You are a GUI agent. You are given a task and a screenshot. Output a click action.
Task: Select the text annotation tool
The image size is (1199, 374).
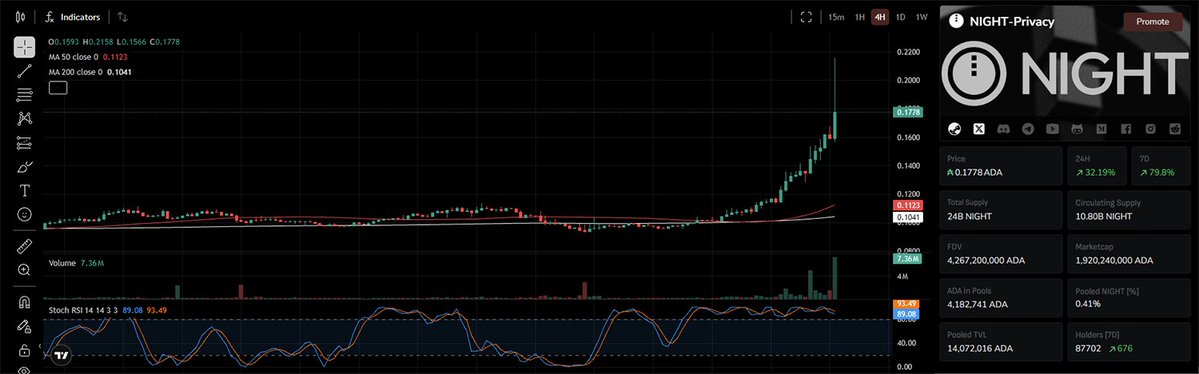pos(24,190)
